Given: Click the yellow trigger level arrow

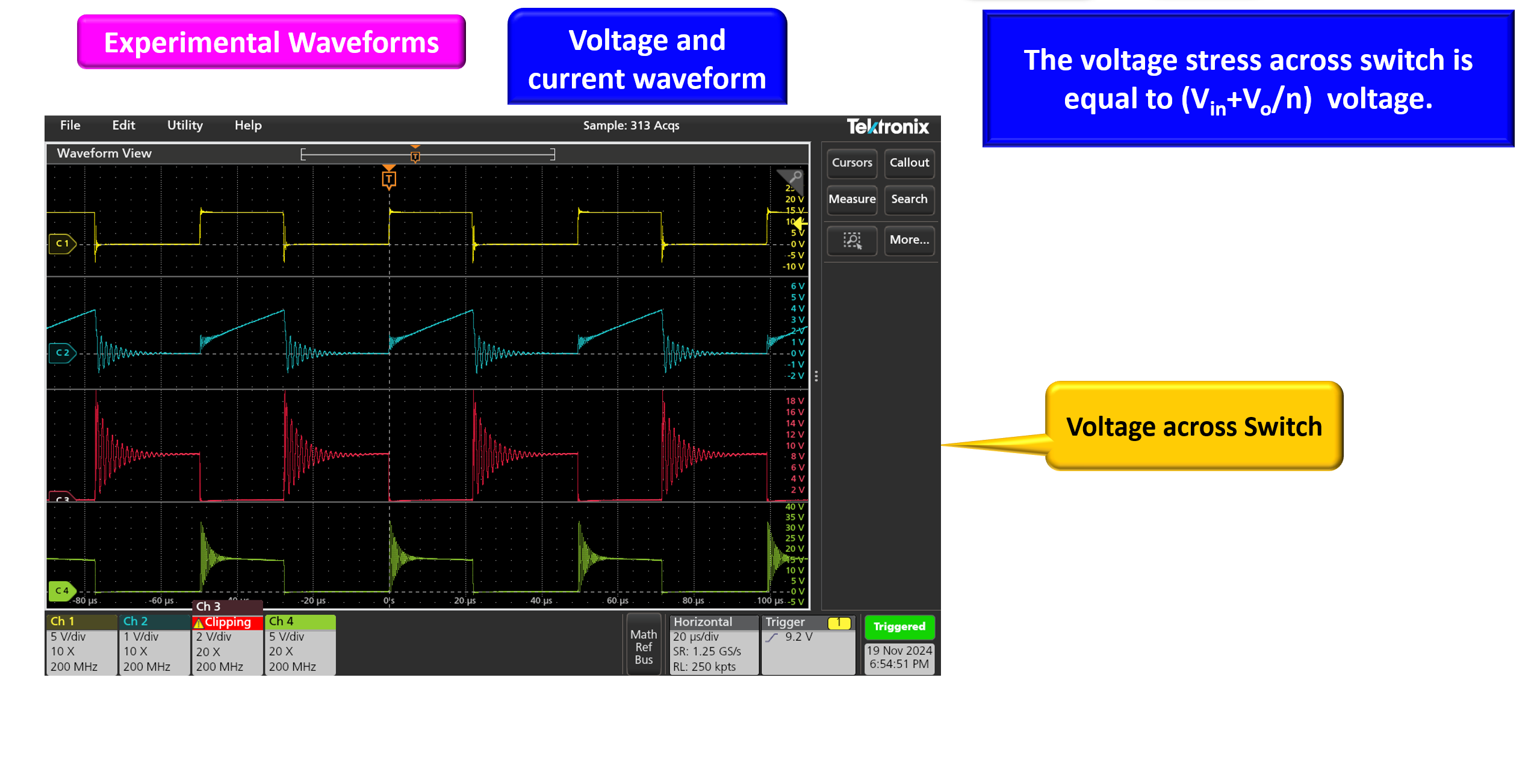Looking at the screenshot, I should (x=799, y=224).
